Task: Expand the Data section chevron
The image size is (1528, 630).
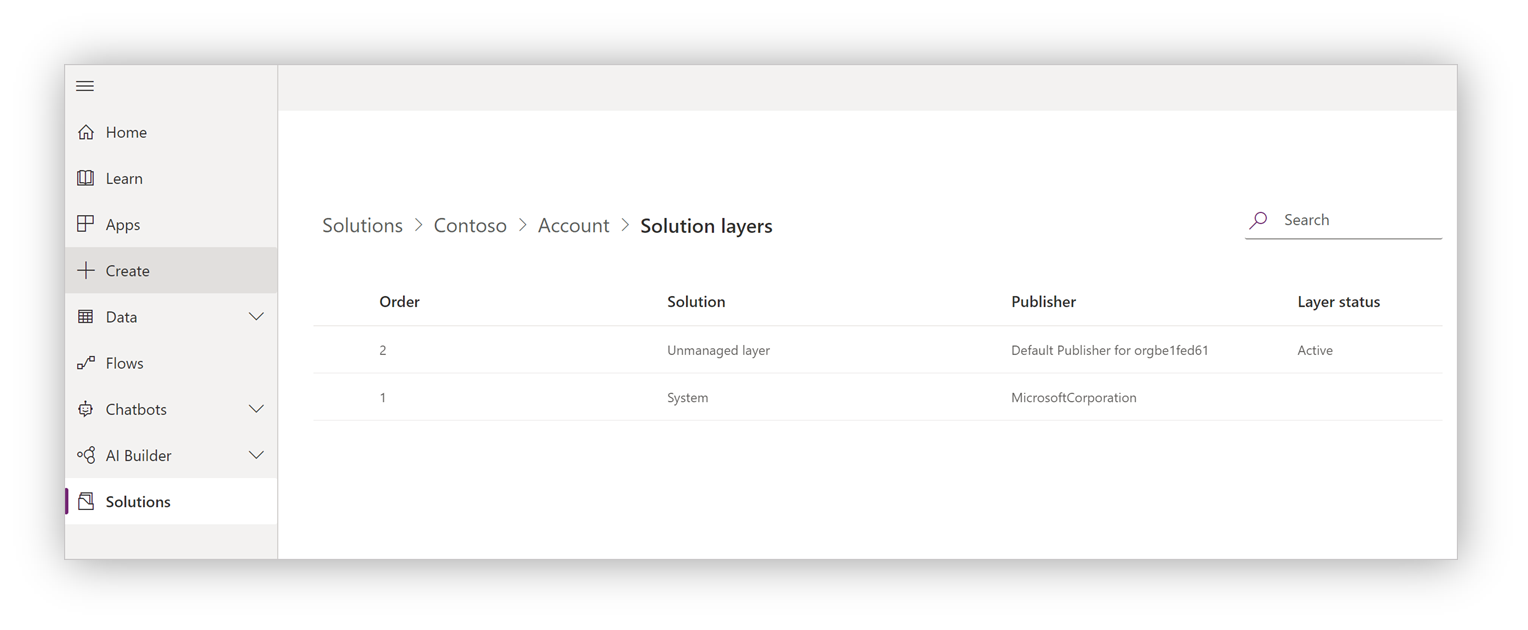Action: point(256,317)
